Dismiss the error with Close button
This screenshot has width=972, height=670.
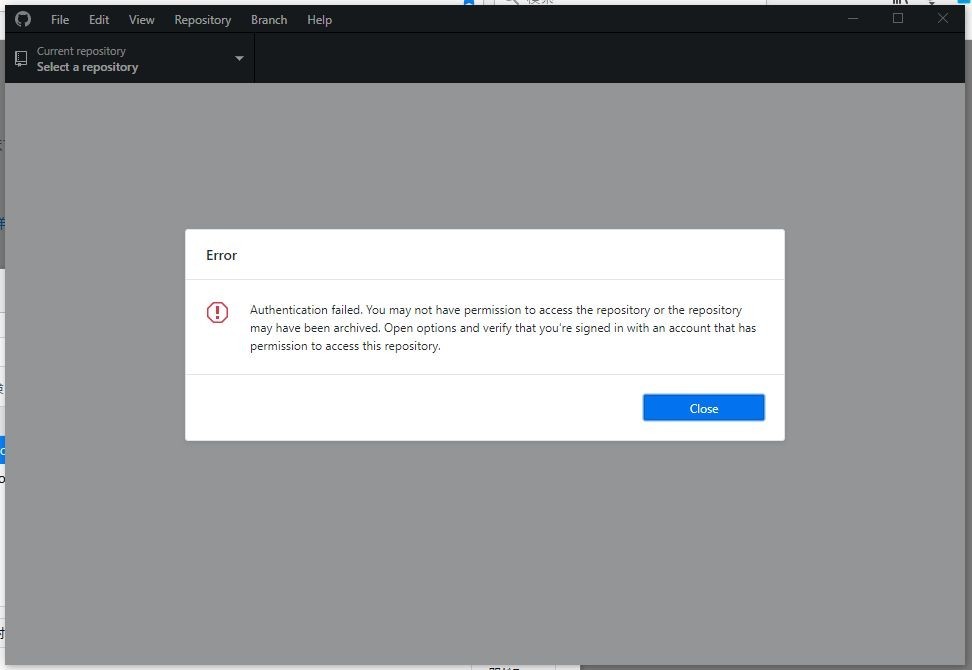(x=704, y=408)
